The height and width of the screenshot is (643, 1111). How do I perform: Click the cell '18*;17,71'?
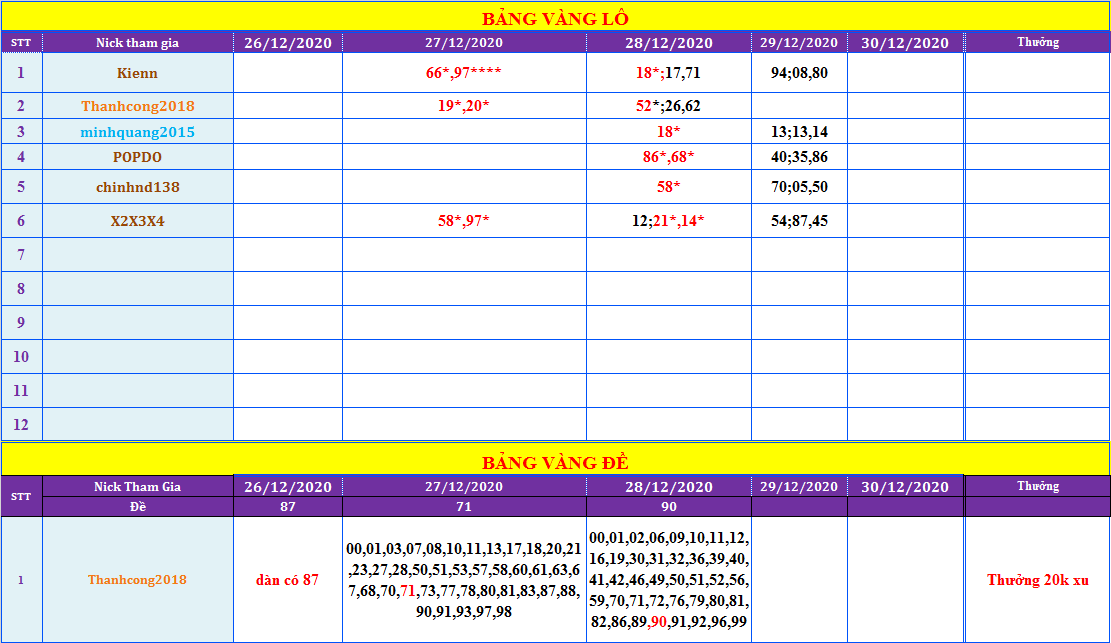click(x=668, y=72)
